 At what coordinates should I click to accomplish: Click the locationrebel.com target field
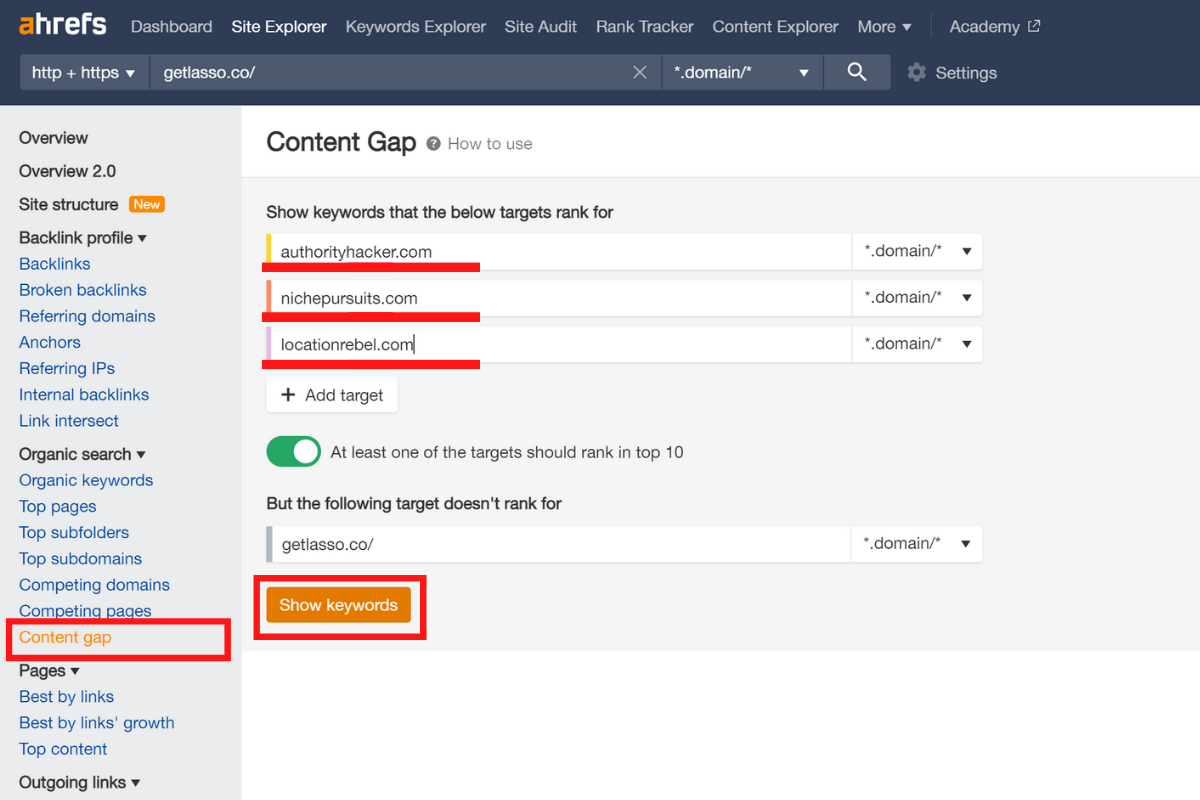tap(559, 343)
